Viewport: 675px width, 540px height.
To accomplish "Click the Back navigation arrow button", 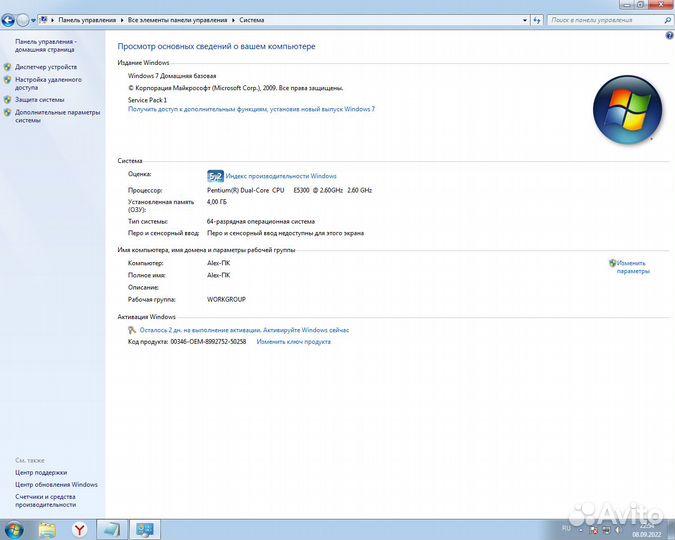I will (x=8, y=19).
